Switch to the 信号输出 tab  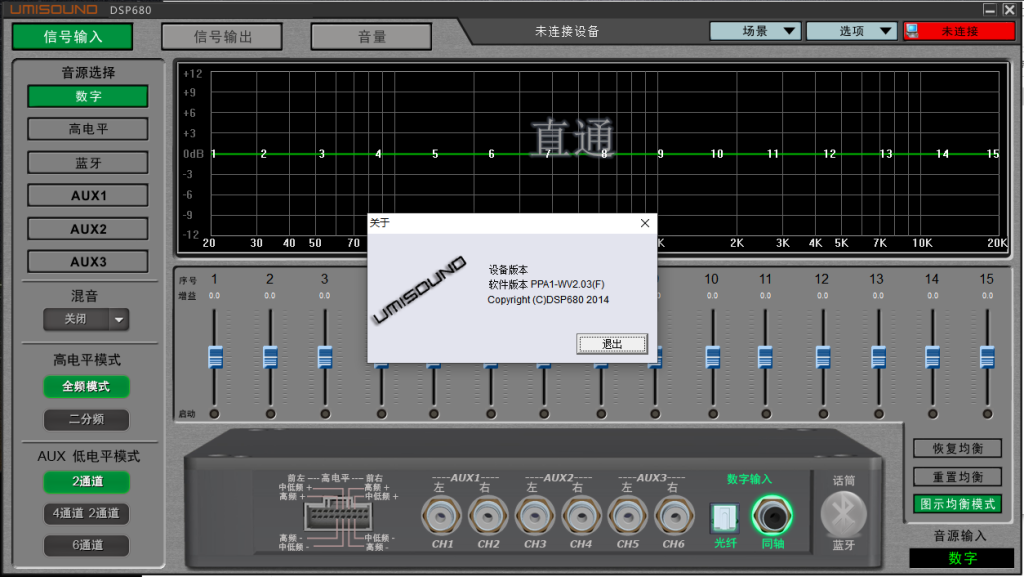(x=222, y=37)
